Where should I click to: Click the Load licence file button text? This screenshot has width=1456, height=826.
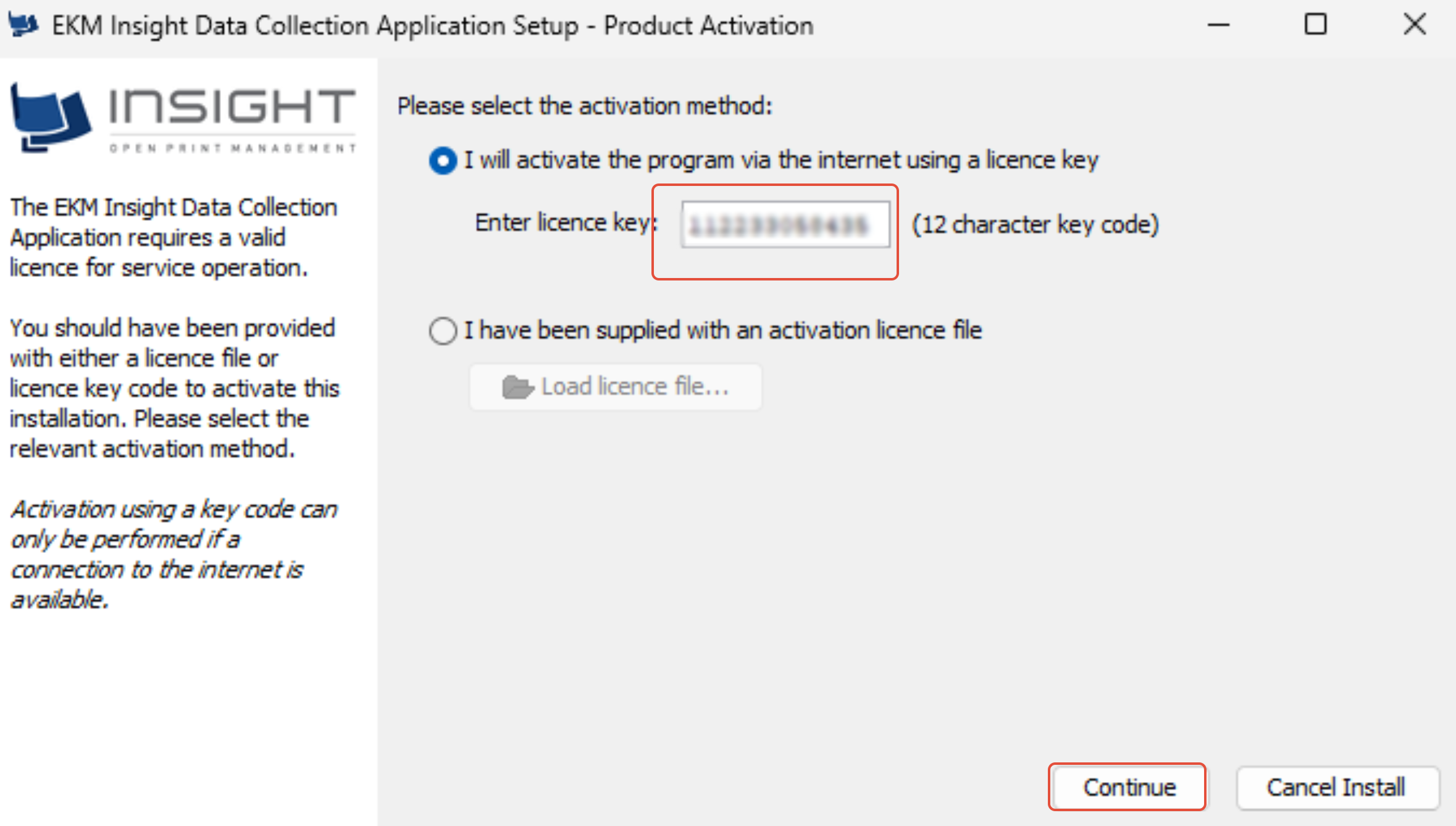pyautogui.click(x=635, y=387)
